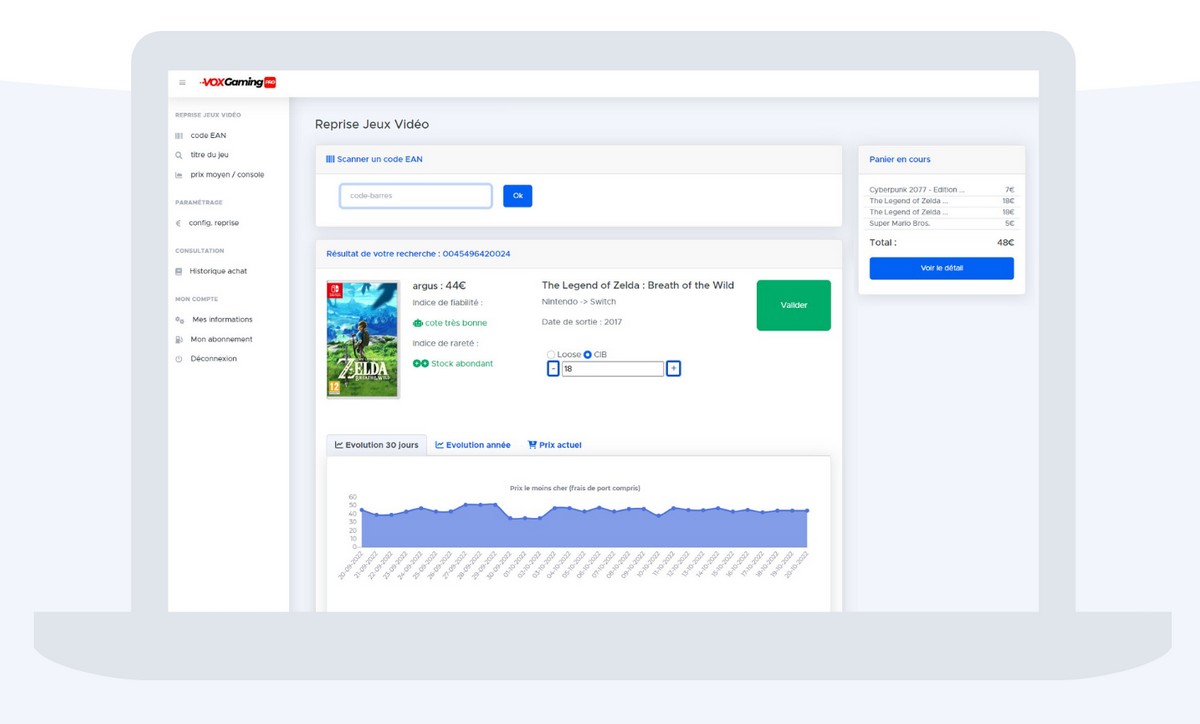
Task: Click the Cyberpunk 2077 basket row
Action: [942, 190]
